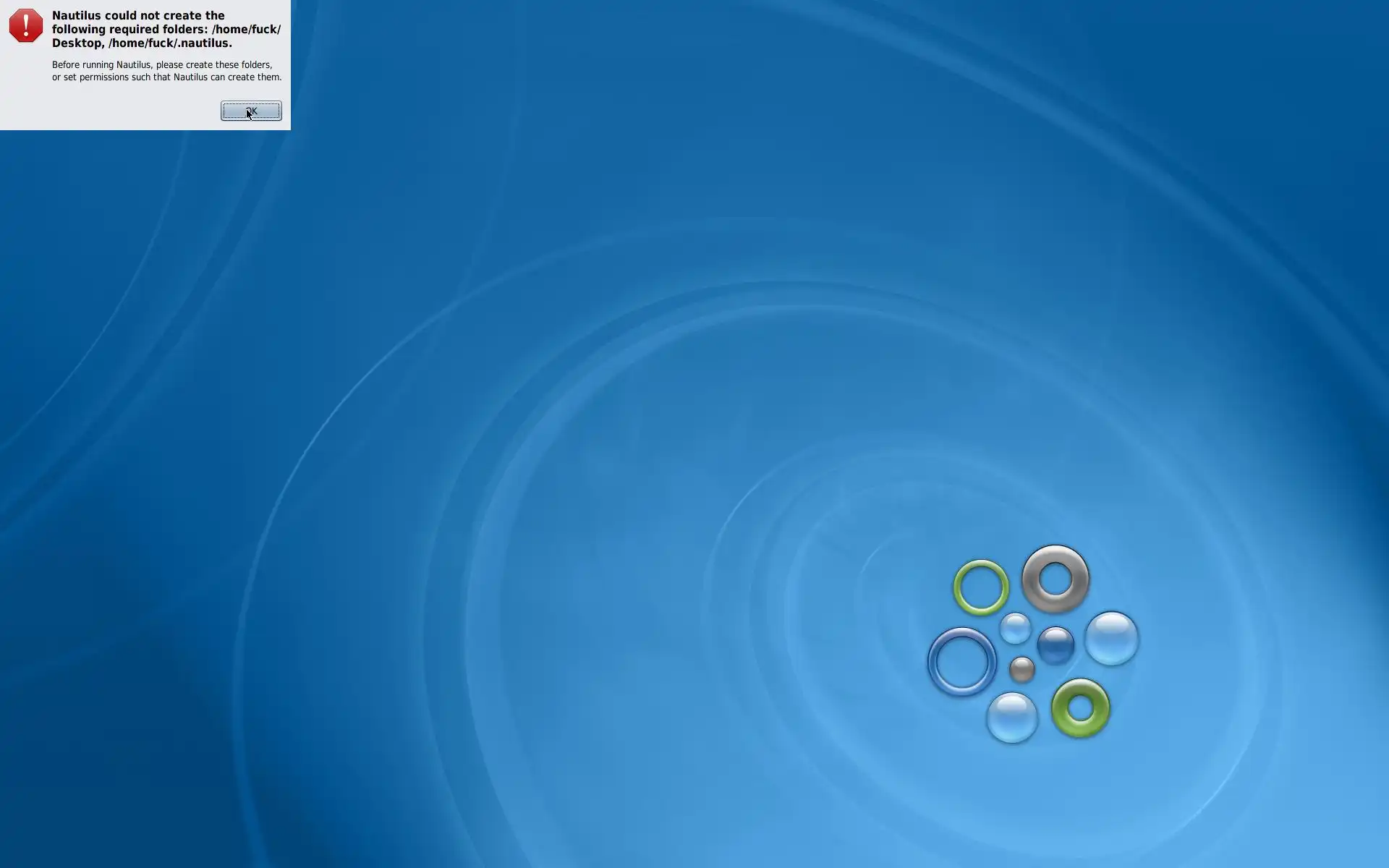Click the red error exclamation icon
Image resolution: width=1389 pixels, height=868 pixels.
pyautogui.click(x=25, y=26)
